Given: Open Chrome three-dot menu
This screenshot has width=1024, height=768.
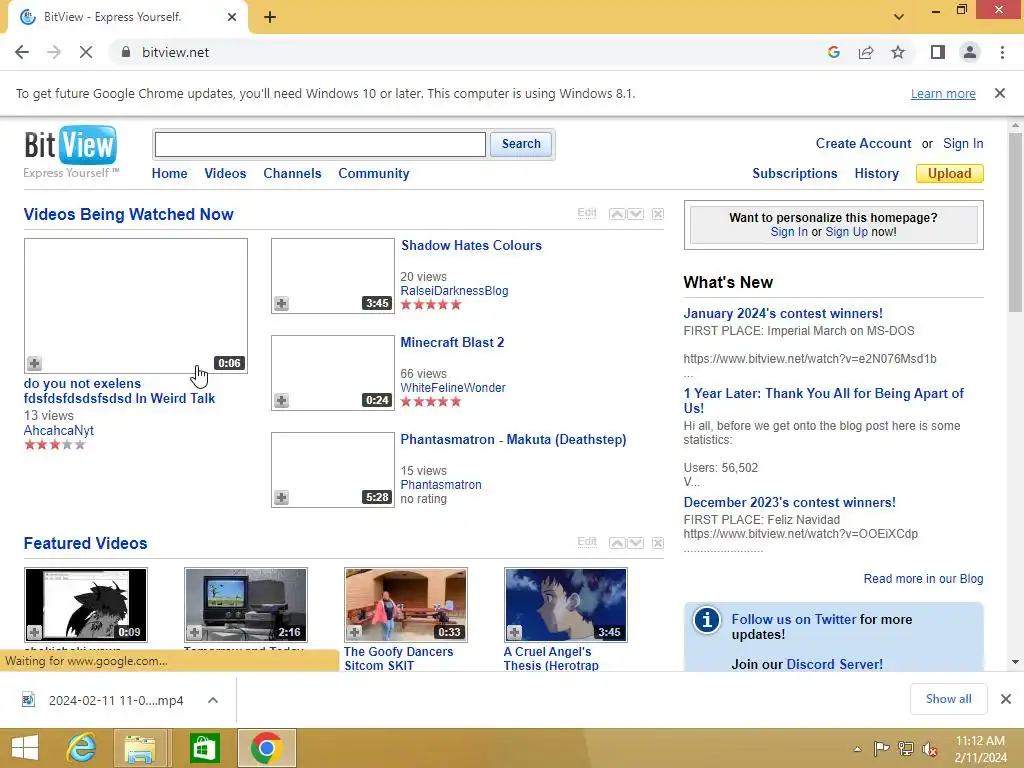Looking at the screenshot, I should pyautogui.click(x=1002, y=52).
